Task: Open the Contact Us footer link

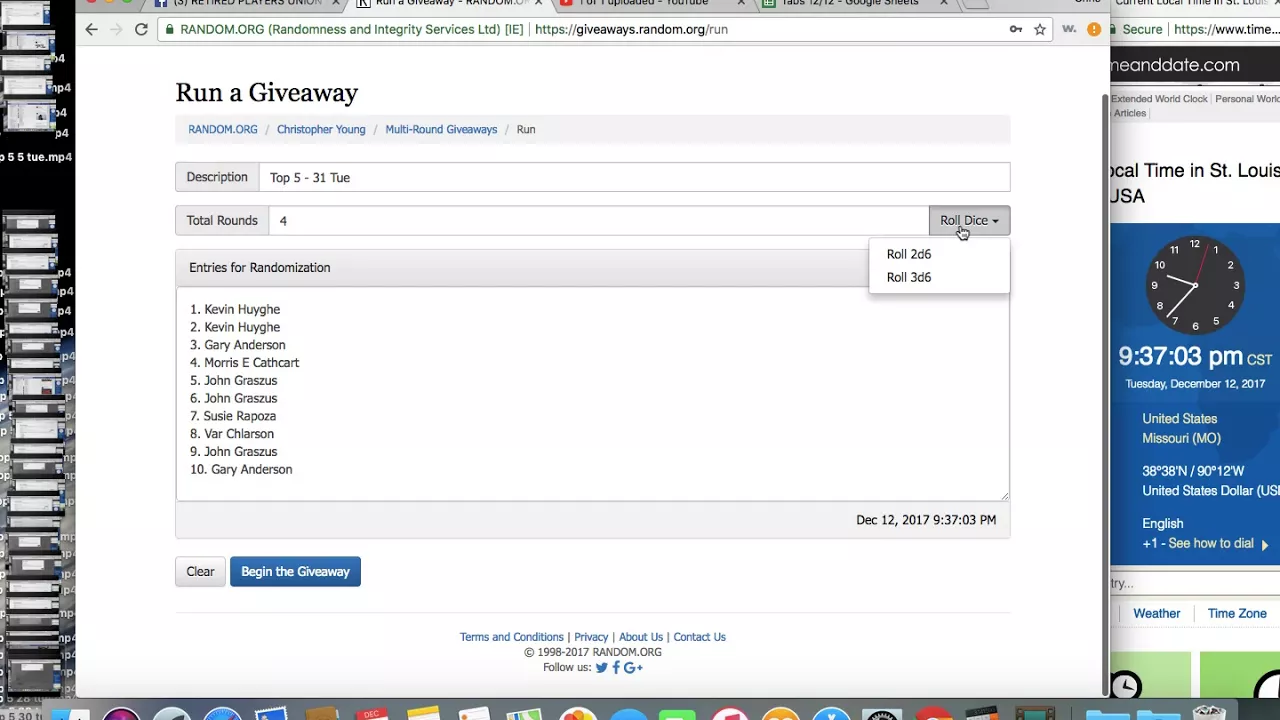Action: click(700, 637)
